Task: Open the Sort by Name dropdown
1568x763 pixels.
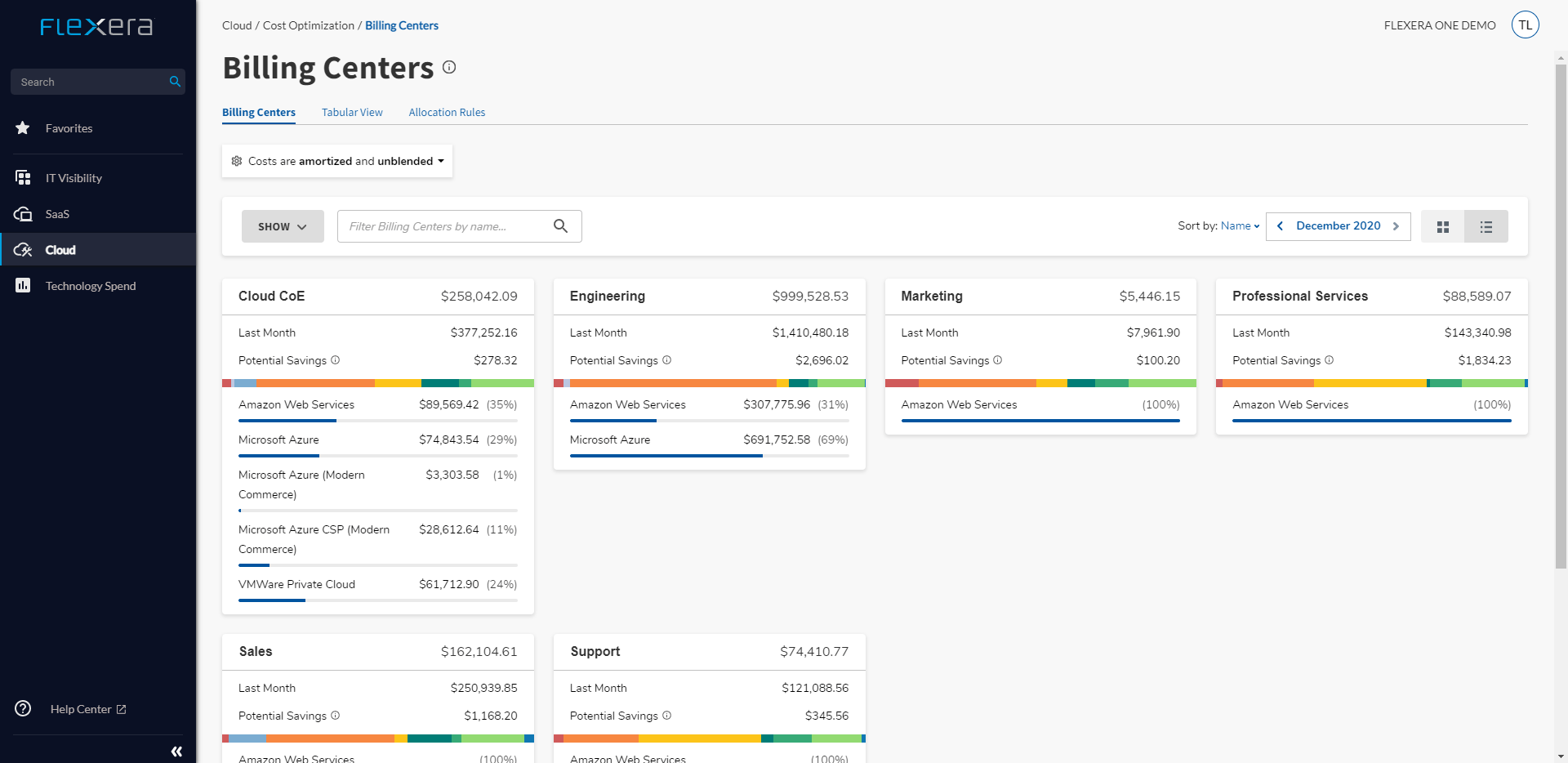Action: 1240,226
